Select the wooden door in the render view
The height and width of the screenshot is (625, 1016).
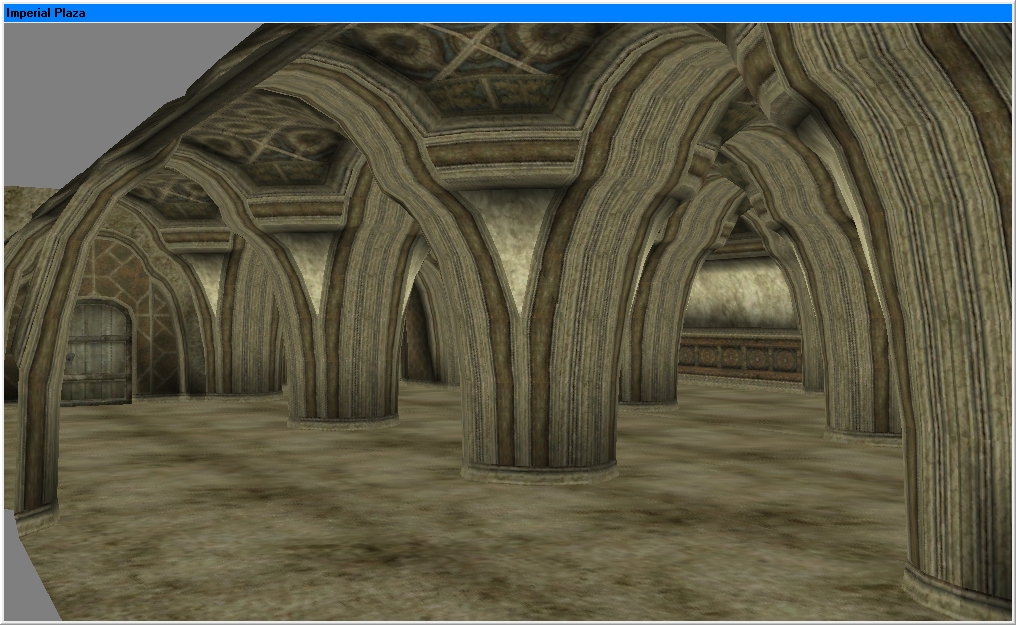pyautogui.click(x=99, y=351)
